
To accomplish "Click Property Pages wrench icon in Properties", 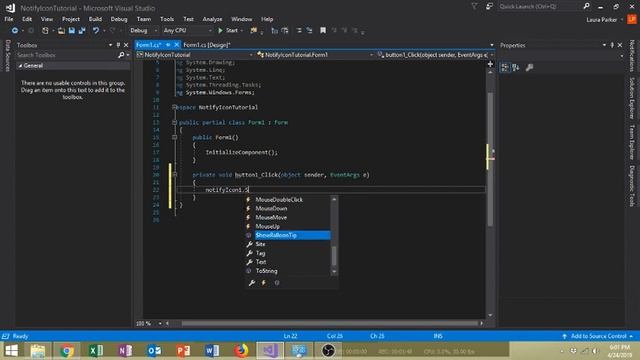I will pos(529,68).
